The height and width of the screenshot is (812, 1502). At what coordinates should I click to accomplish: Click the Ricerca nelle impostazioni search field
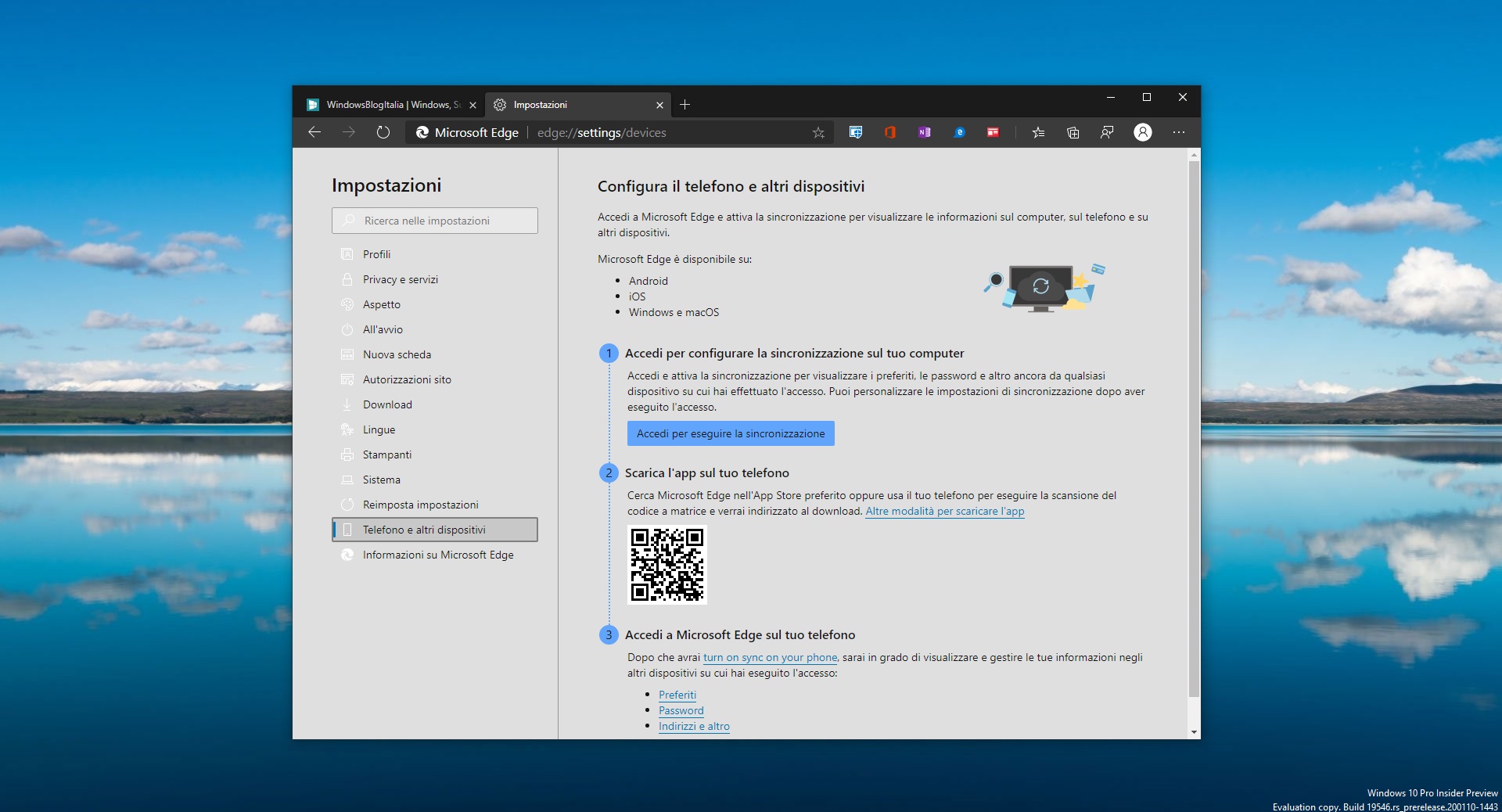pos(435,221)
